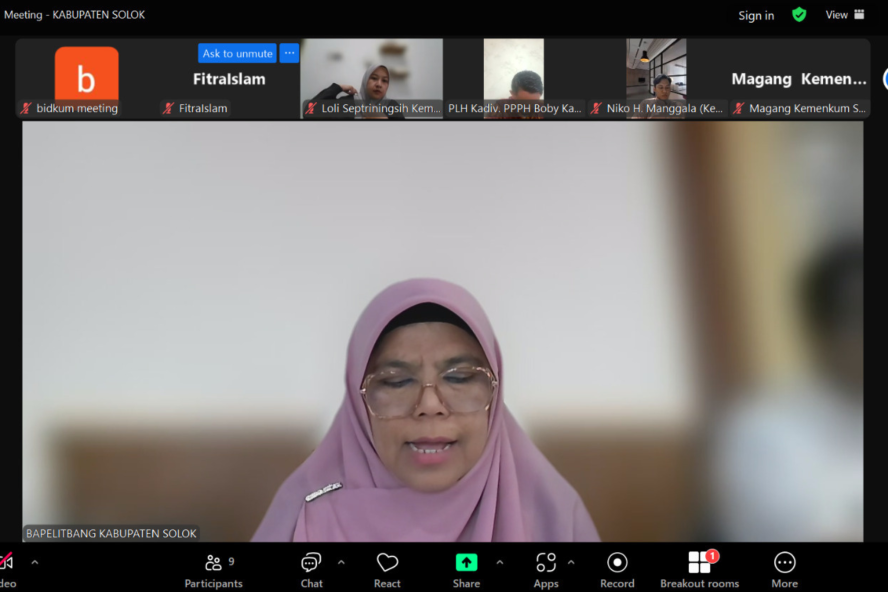This screenshot has height=592, width=888.
Task: Toggle the video camera on
Action: 6,563
